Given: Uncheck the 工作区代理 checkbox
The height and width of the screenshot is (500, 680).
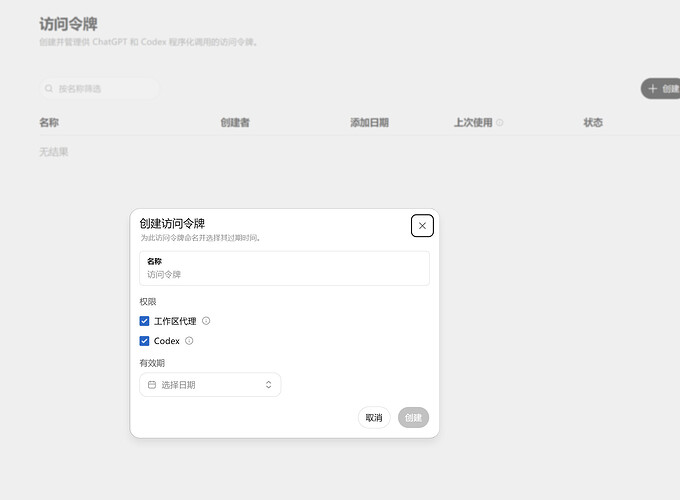Looking at the screenshot, I should [x=144, y=321].
